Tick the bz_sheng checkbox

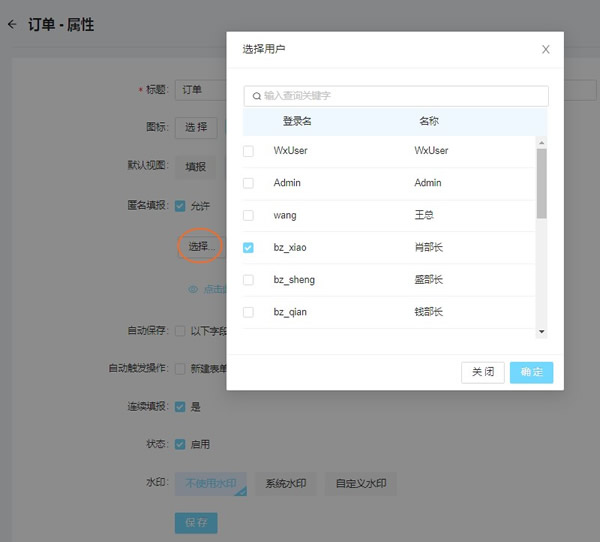pyautogui.click(x=249, y=280)
